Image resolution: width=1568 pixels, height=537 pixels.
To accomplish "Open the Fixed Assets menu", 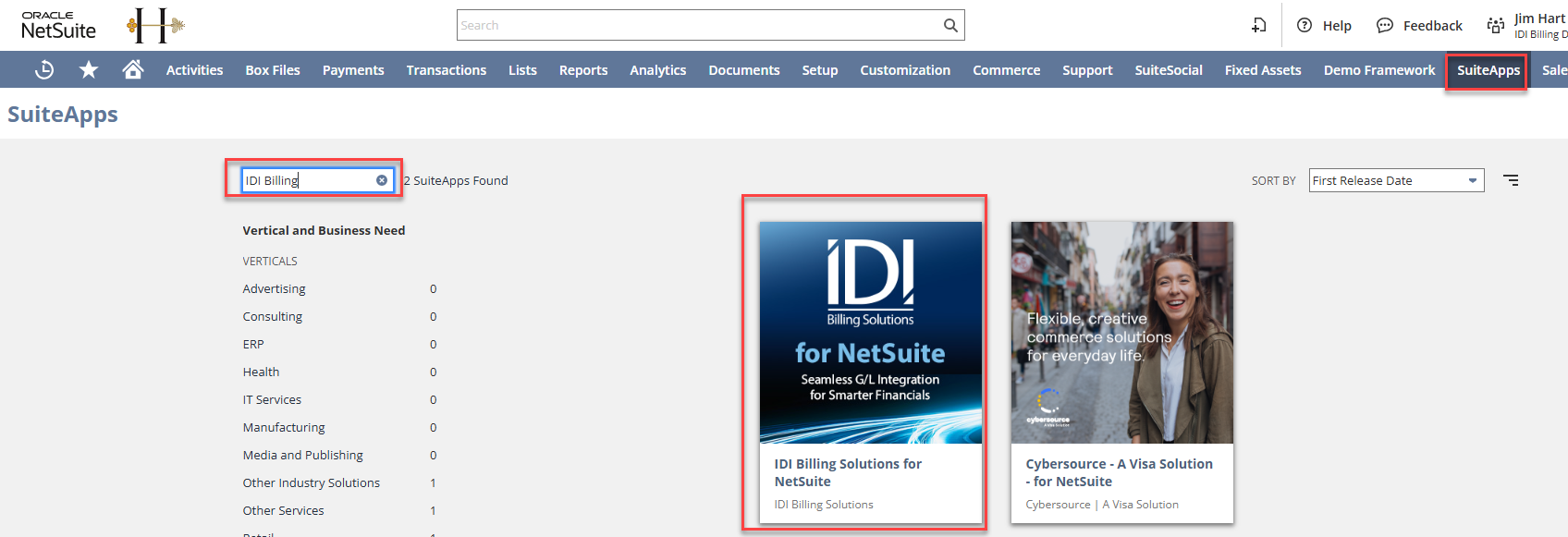I will [1263, 70].
